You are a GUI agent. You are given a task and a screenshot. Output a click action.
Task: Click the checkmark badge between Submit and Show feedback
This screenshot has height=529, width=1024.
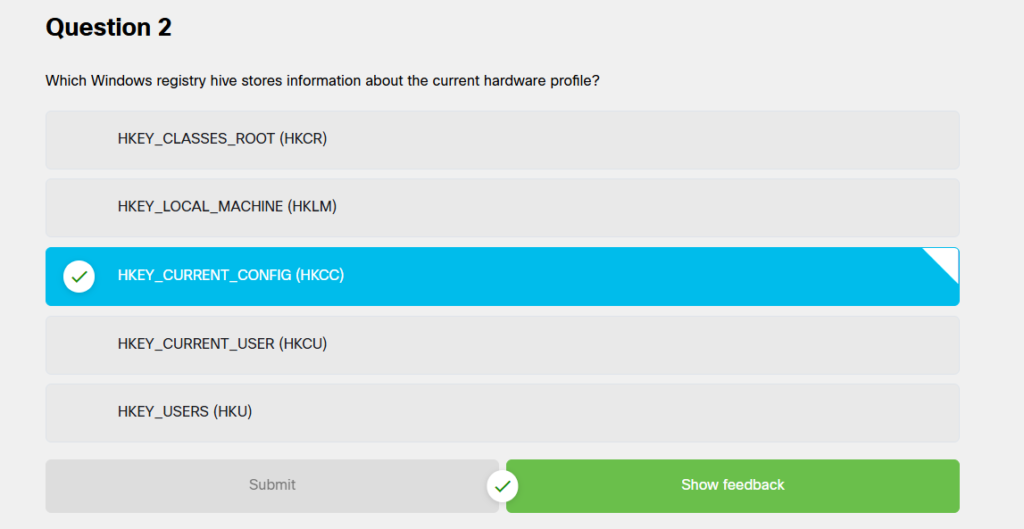click(x=502, y=486)
